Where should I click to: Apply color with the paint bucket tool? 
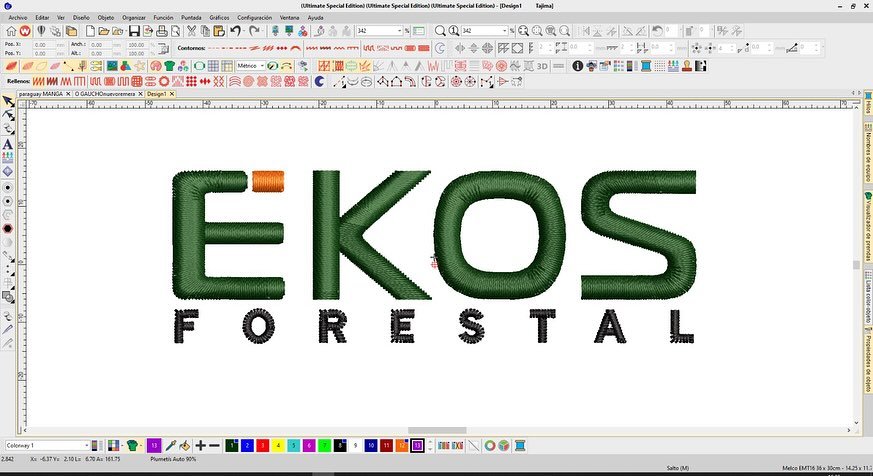coord(185,445)
